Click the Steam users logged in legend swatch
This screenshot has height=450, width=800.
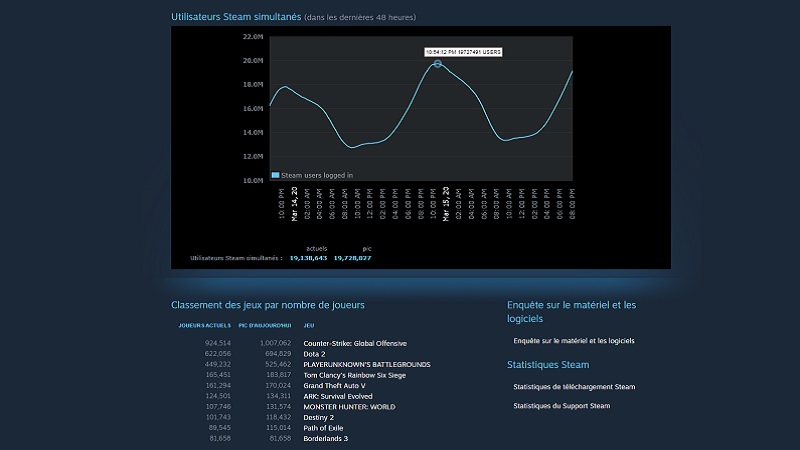pyautogui.click(x=275, y=175)
